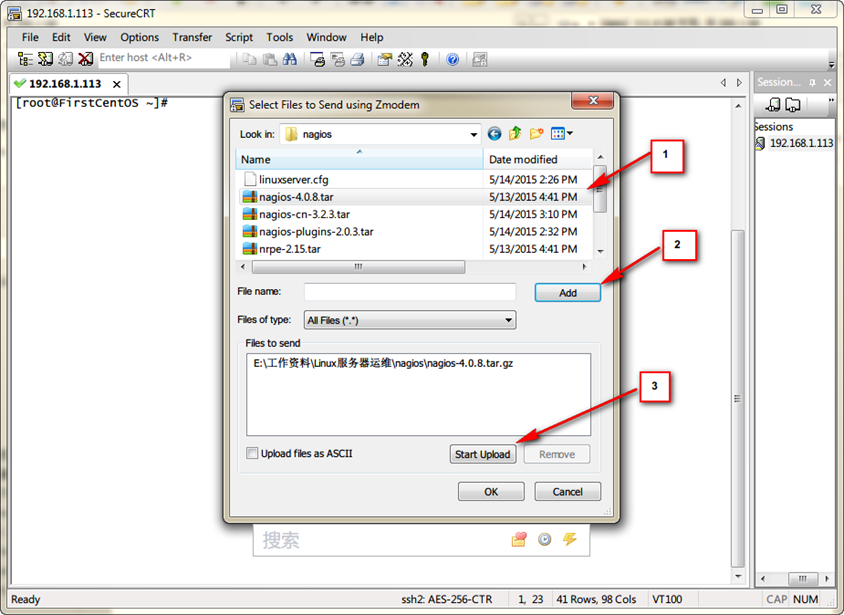Click the disabled Remove button

557,454
